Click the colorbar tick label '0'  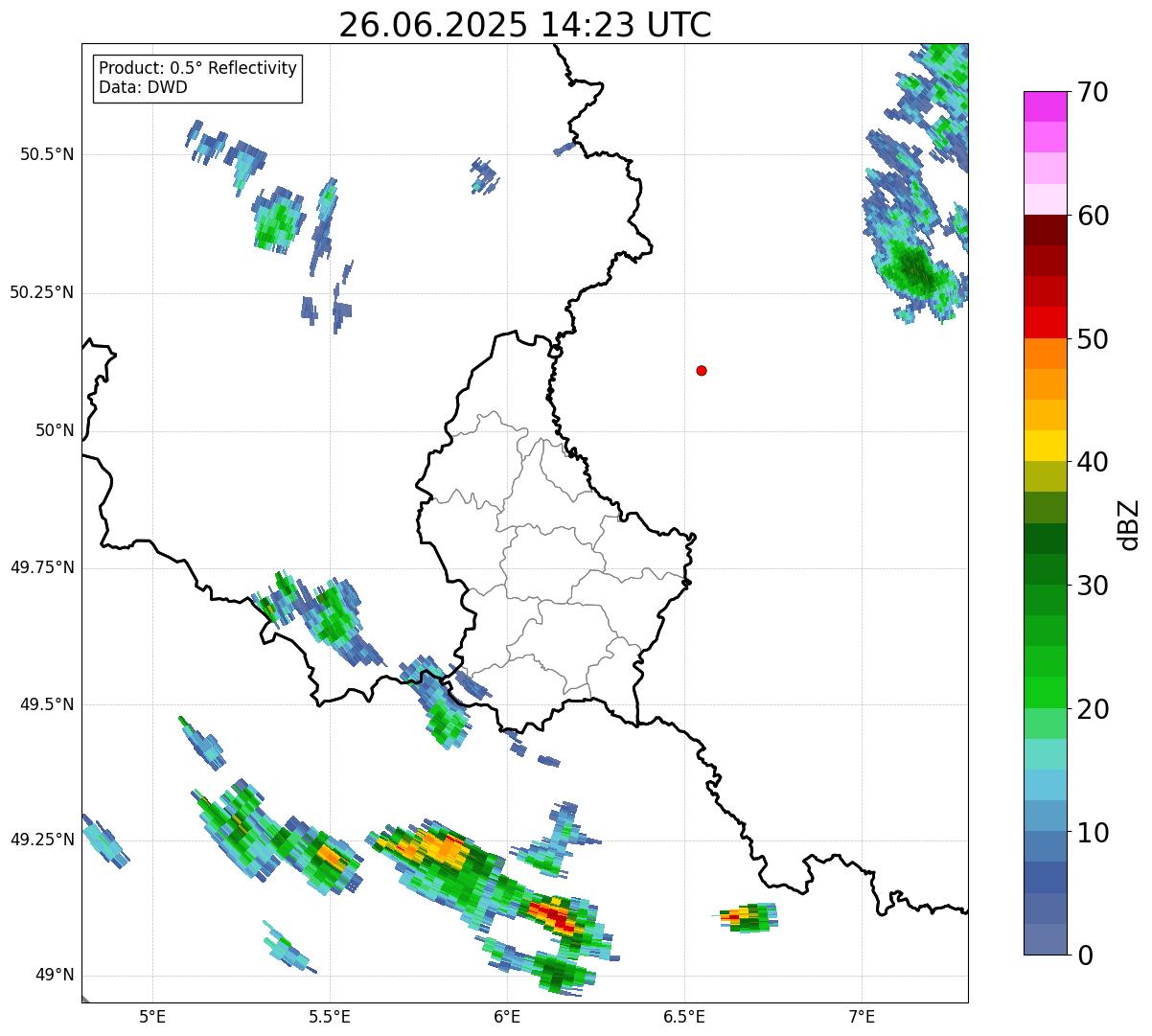click(x=1085, y=955)
